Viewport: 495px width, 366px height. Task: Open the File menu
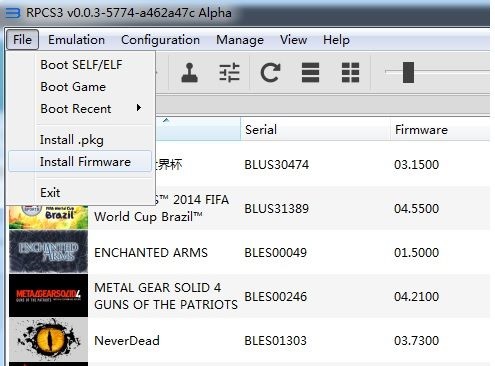click(22, 40)
